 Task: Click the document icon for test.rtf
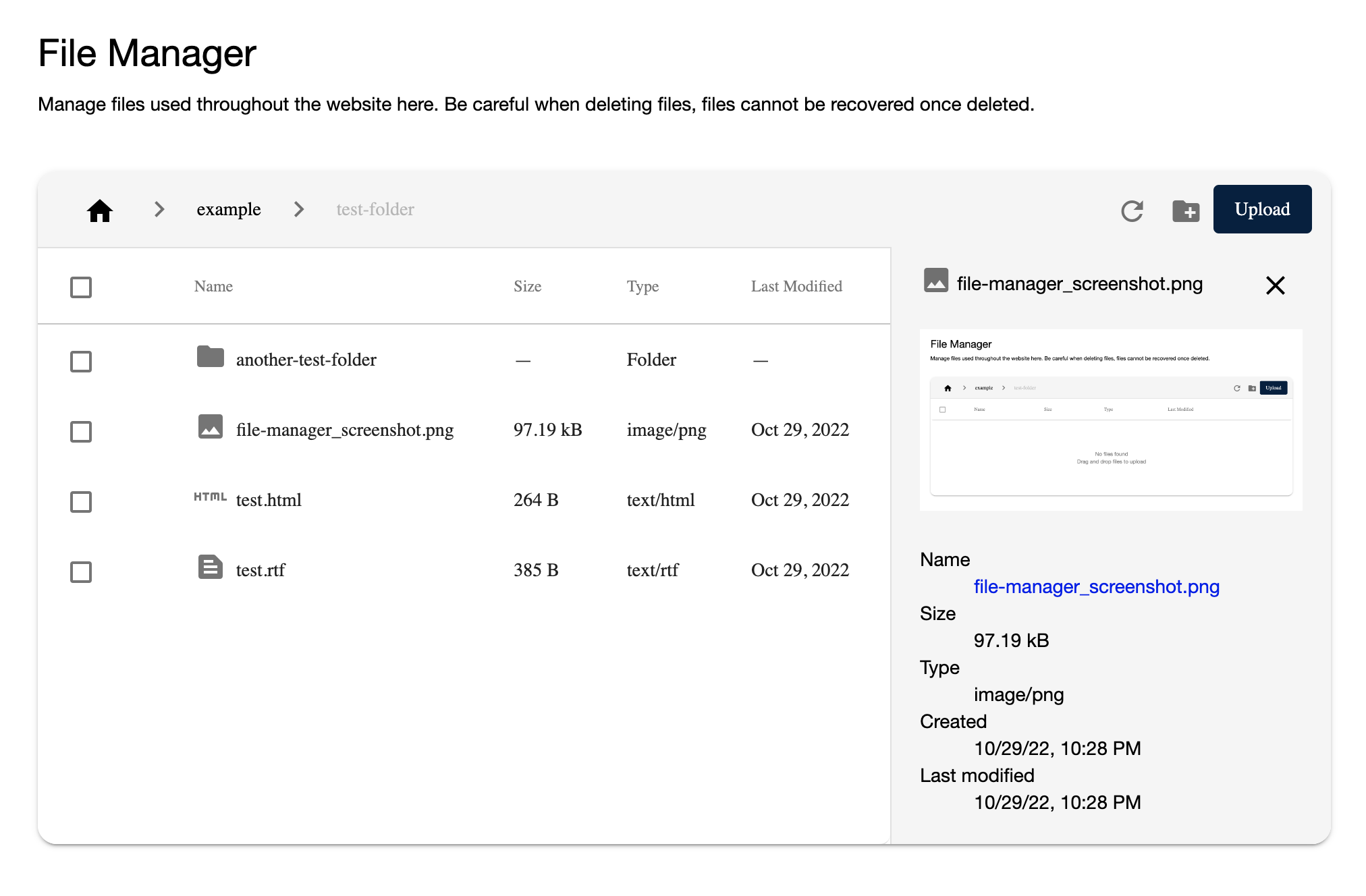[211, 567]
